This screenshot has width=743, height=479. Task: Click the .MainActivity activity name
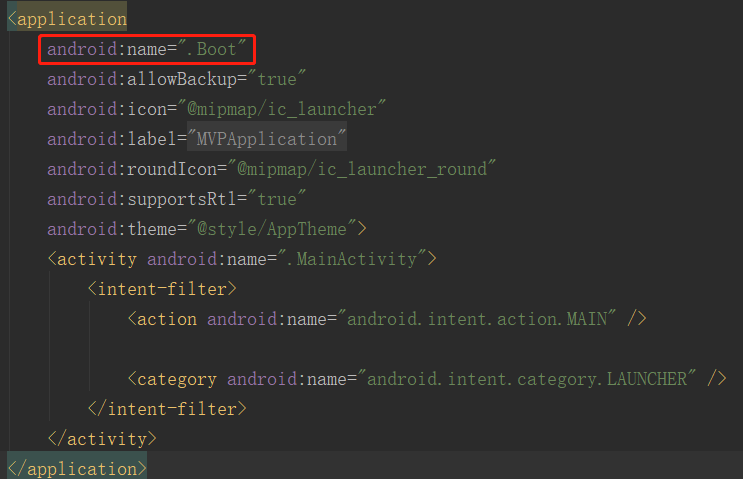pyautogui.click(x=352, y=259)
